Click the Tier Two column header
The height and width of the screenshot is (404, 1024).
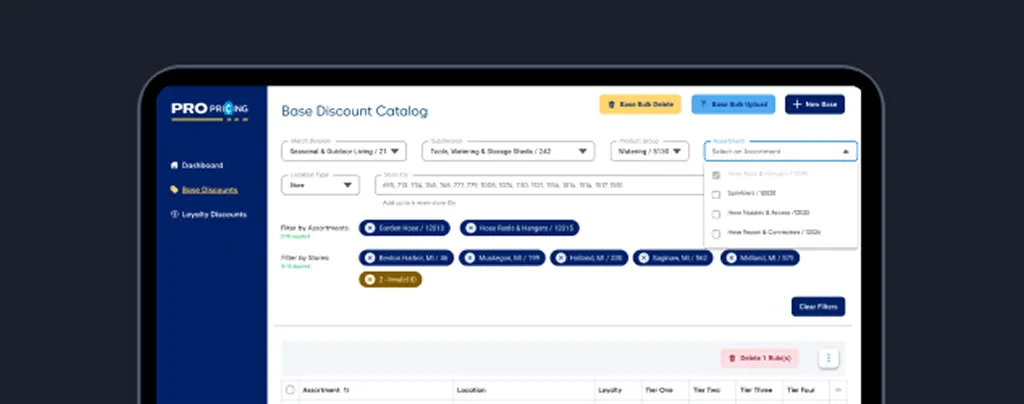tap(707, 390)
